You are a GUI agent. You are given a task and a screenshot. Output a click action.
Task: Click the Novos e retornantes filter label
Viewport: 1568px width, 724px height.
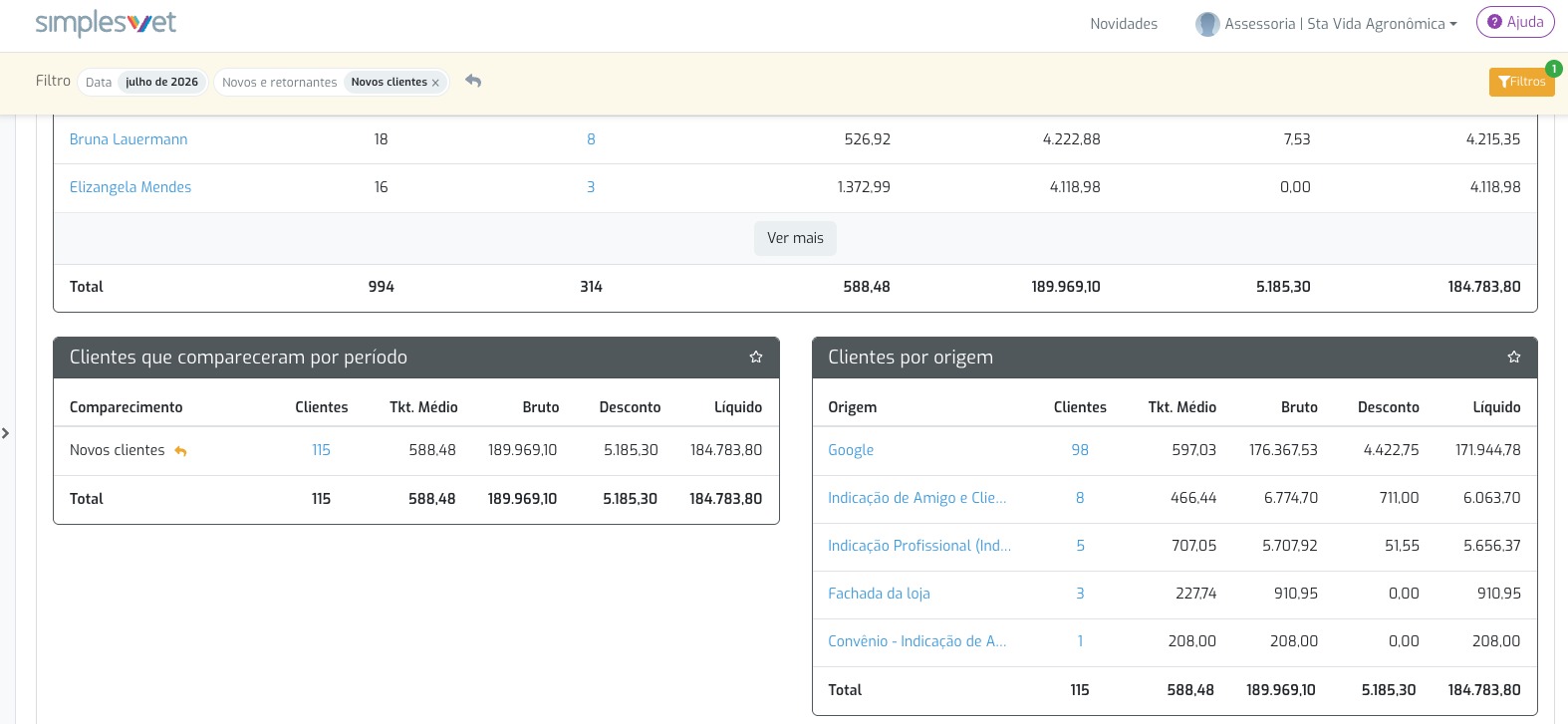279,83
